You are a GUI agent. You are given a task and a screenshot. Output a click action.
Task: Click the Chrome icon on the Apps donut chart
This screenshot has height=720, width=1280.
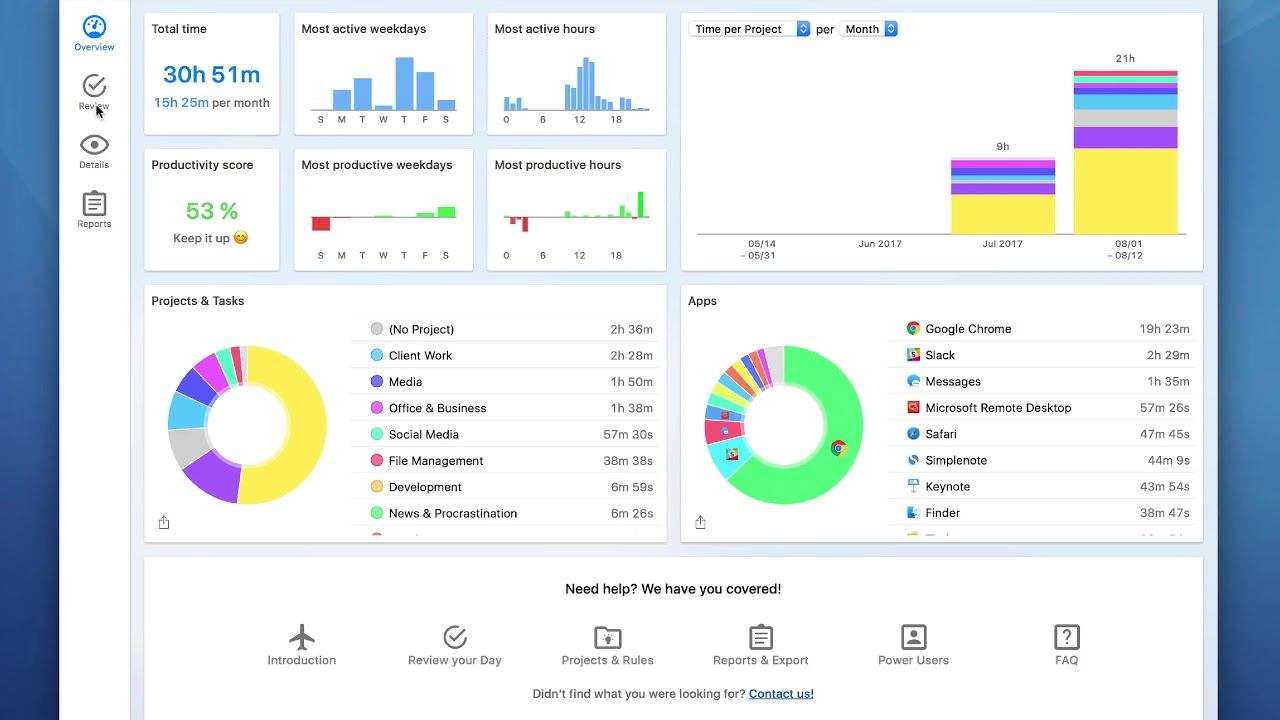click(x=839, y=448)
